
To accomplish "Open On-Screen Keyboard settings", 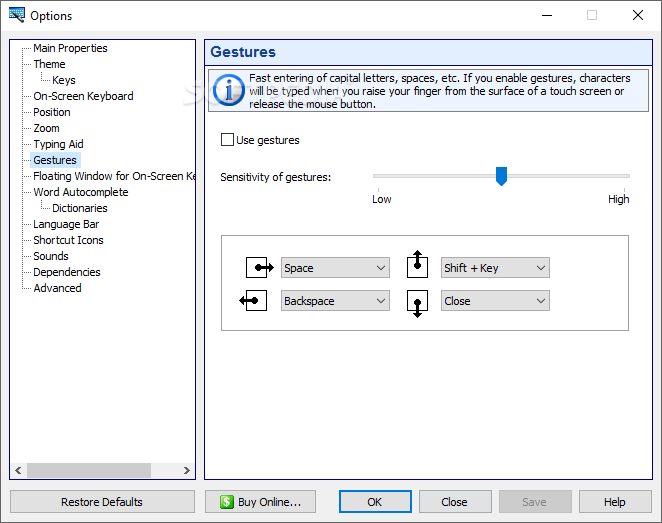I will pyautogui.click(x=83, y=96).
